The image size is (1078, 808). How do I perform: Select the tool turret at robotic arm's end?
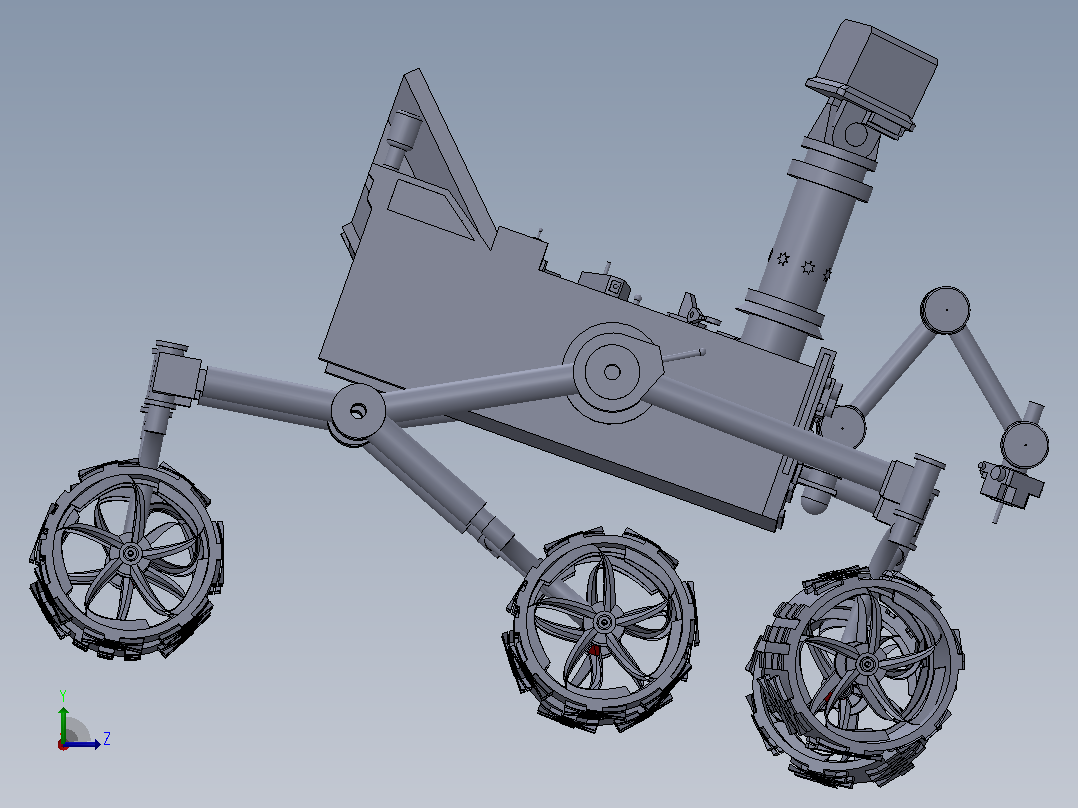click(1009, 483)
